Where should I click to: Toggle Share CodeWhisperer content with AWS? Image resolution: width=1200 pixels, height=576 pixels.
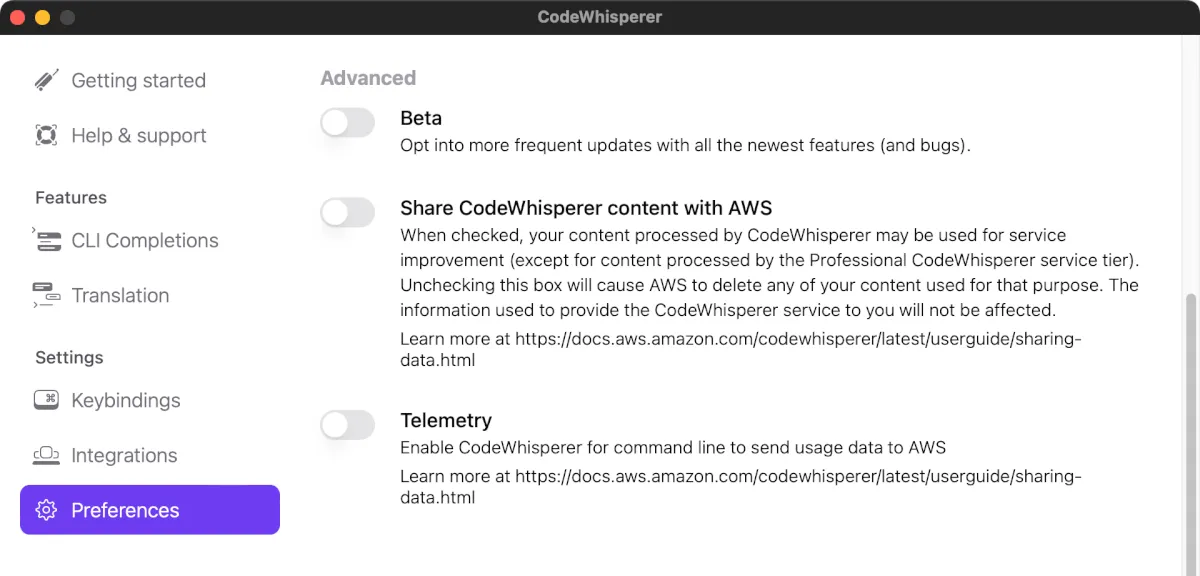click(x=347, y=212)
